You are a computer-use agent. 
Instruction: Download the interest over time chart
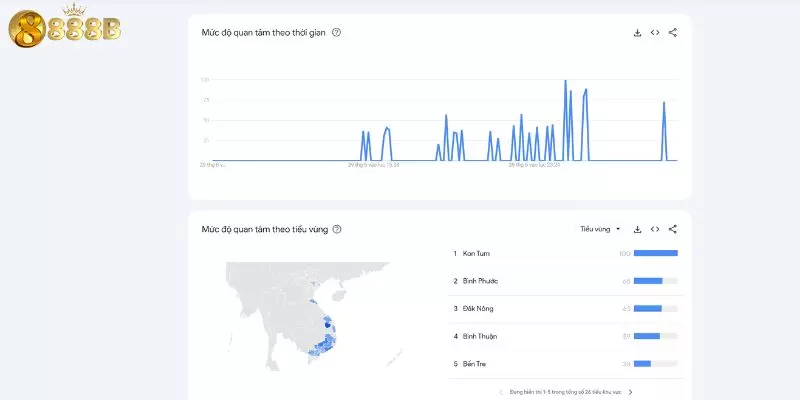(x=637, y=32)
